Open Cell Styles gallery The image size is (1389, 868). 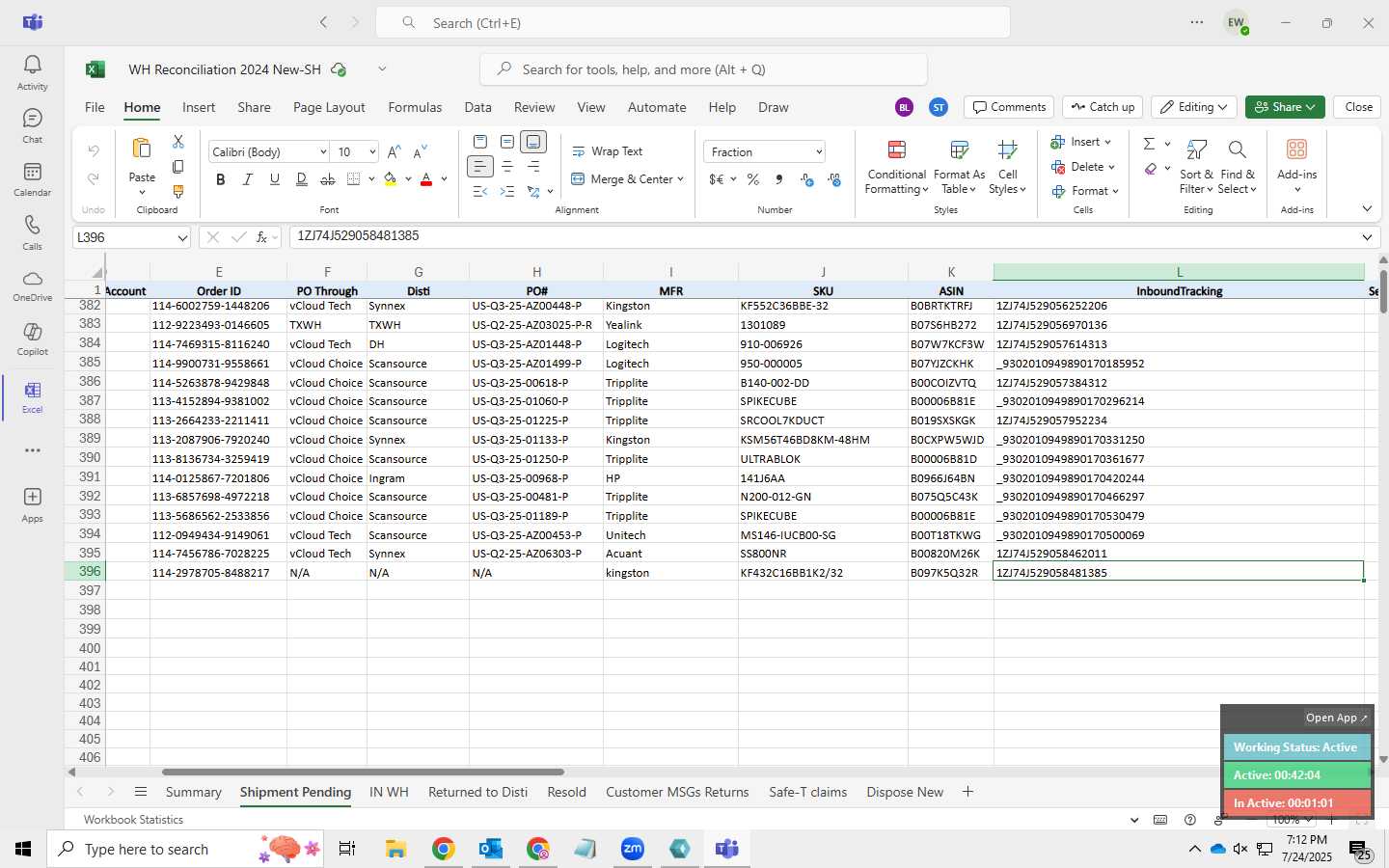1008,168
